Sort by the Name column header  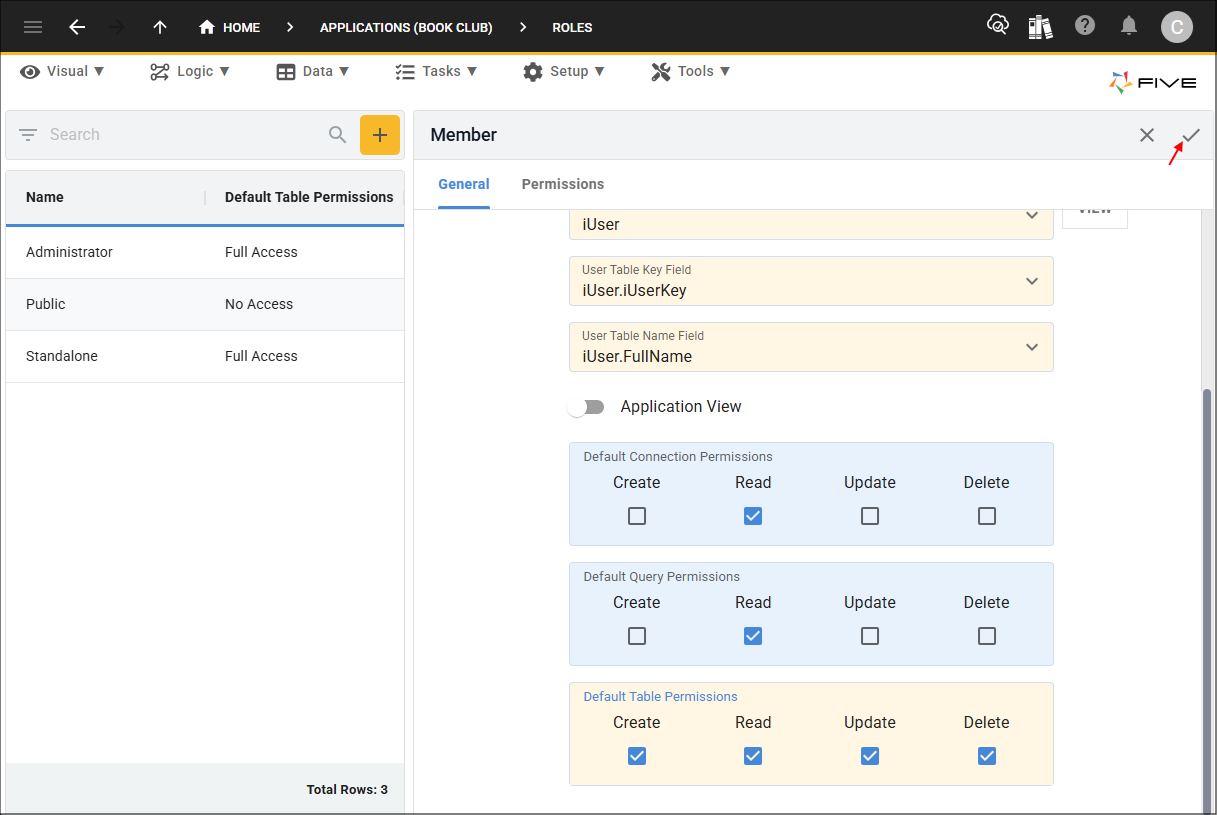tap(45, 197)
